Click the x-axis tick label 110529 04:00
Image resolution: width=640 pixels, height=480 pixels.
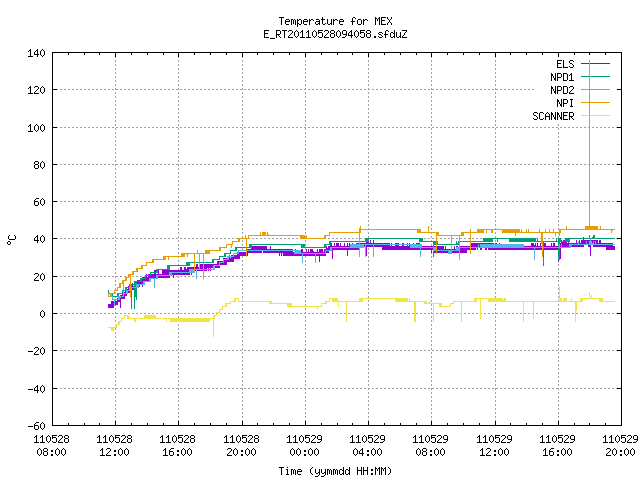click(367, 446)
